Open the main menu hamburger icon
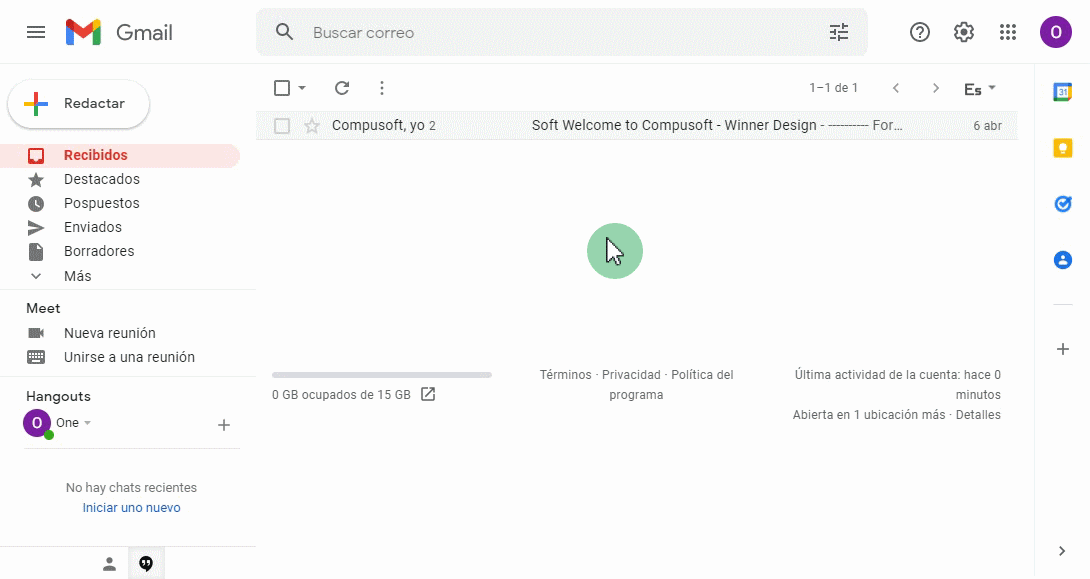The height and width of the screenshot is (579, 1090). pos(36,32)
